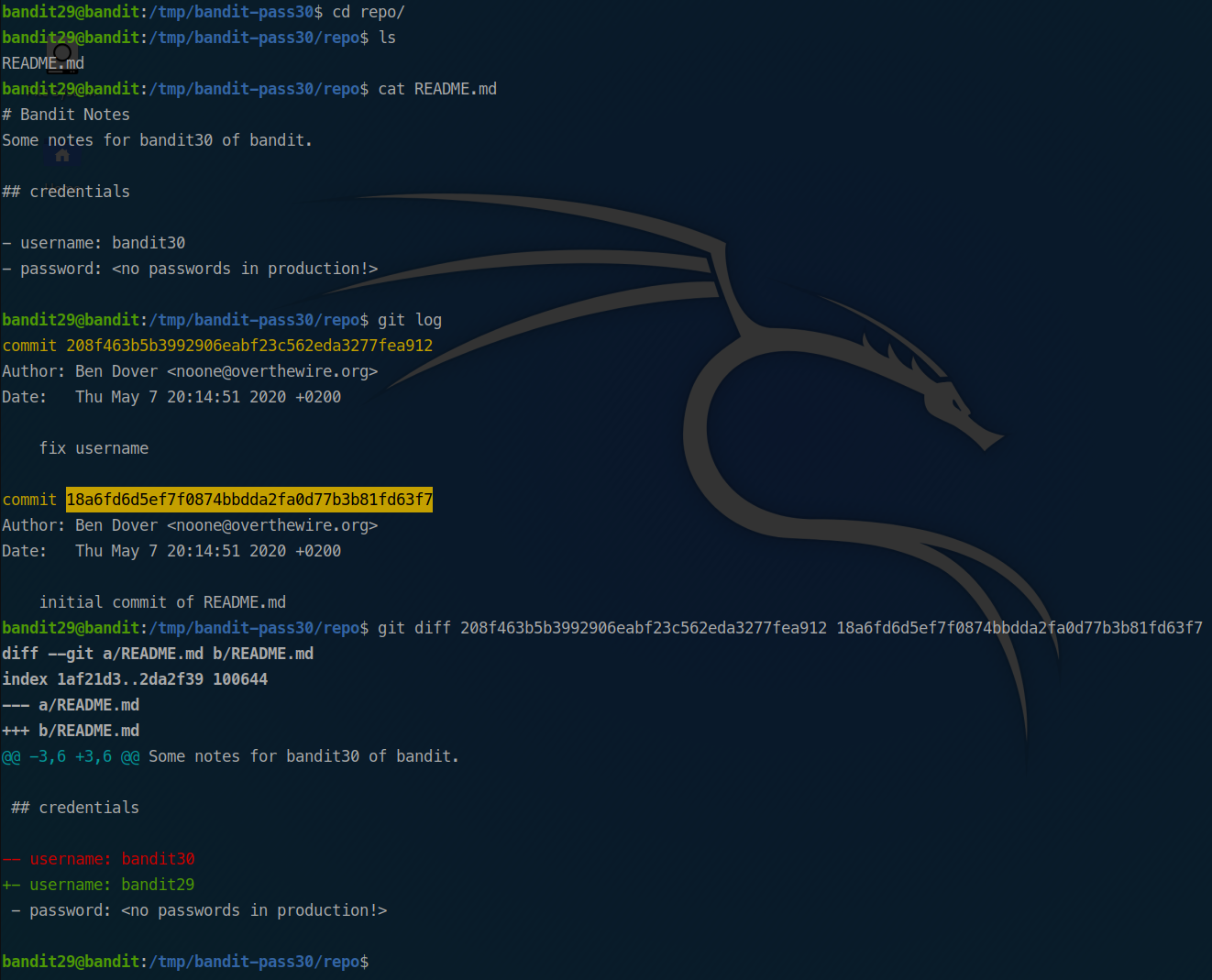Click the '# Bandit Notes' heading line

(x=66, y=115)
